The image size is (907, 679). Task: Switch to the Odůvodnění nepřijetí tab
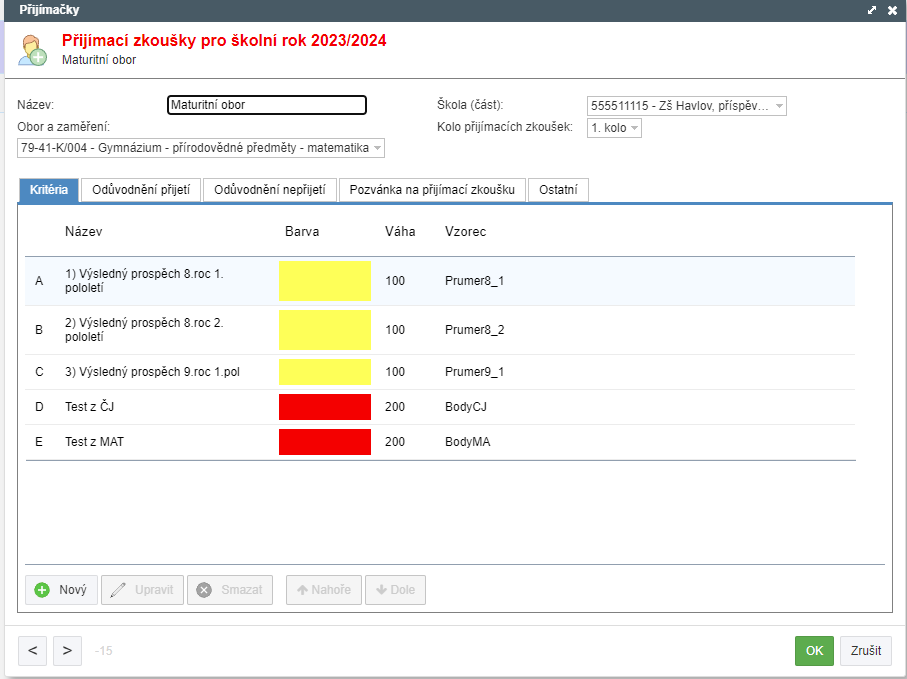click(x=270, y=190)
